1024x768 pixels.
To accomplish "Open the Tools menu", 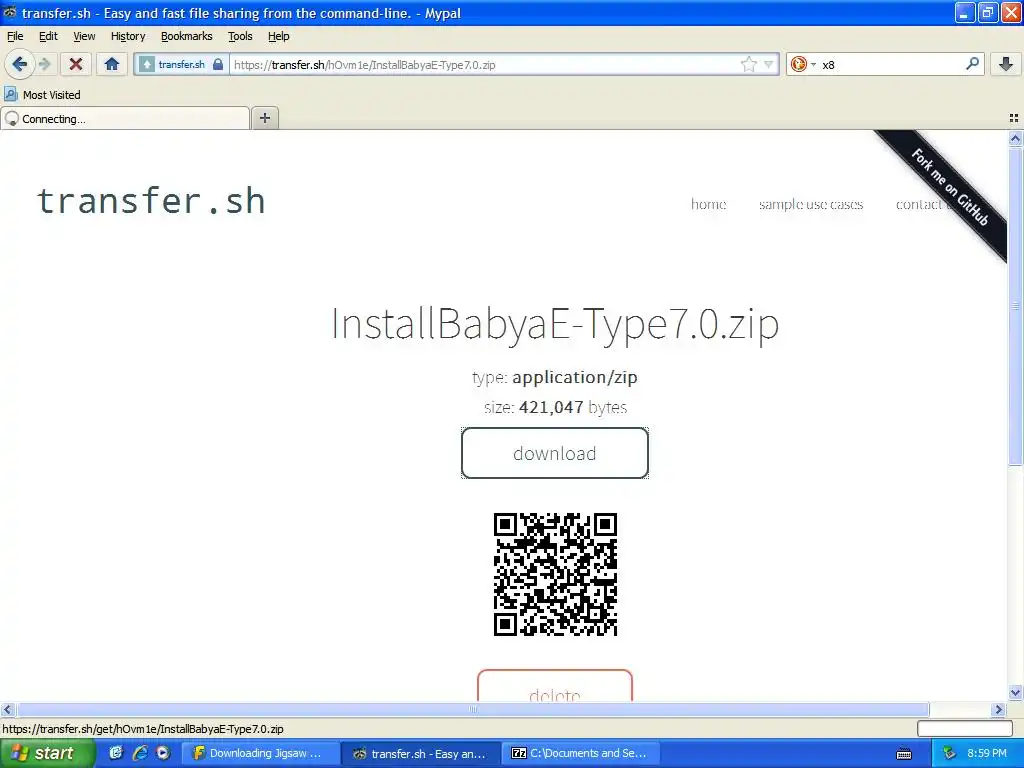I will pos(240,36).
